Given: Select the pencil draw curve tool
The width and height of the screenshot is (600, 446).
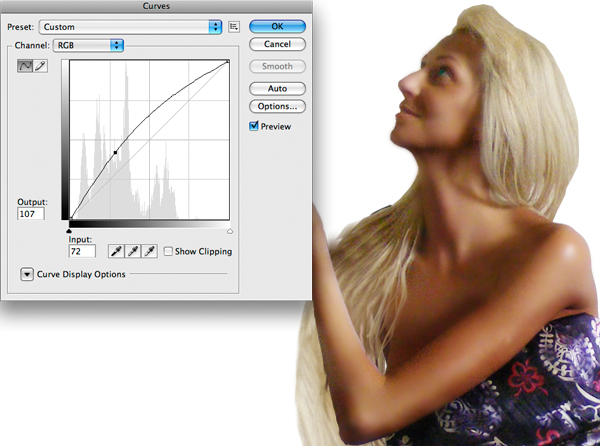Looking at the screenshot, I should pyautogui.click(x=40, y=66).
